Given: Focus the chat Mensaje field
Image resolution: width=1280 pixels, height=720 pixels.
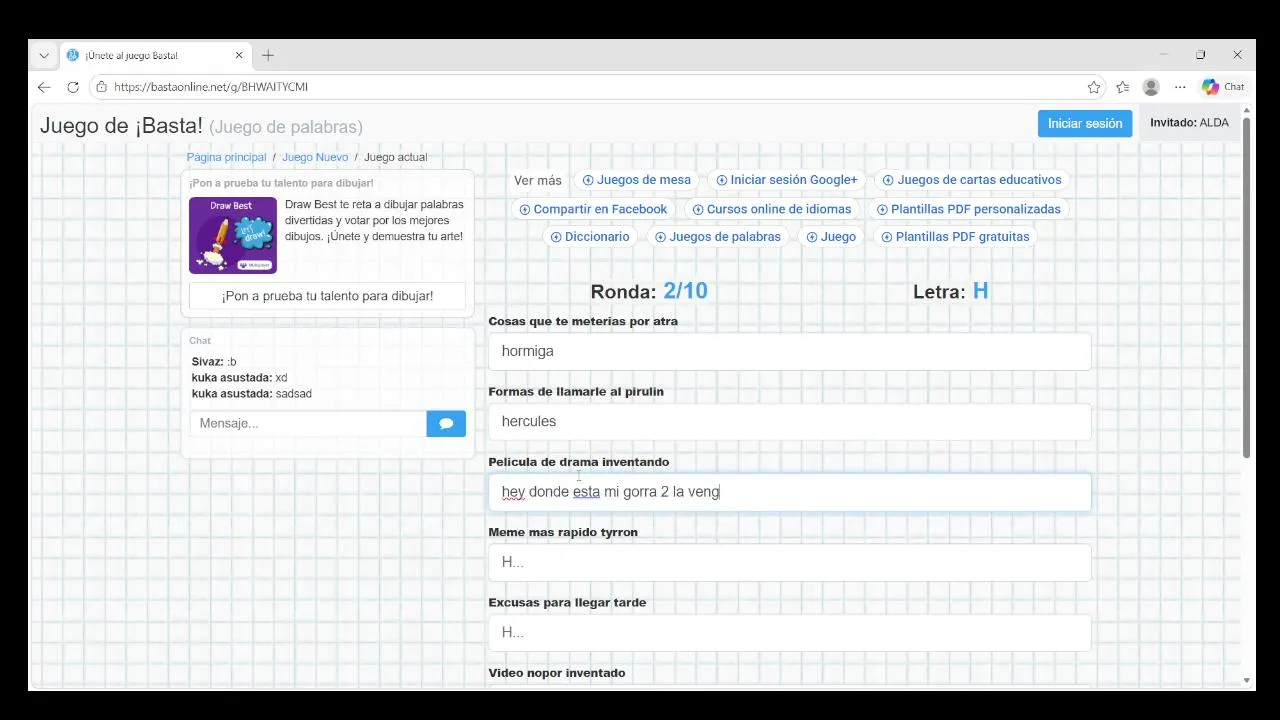Looking at the screenshot, I should 308,423.
